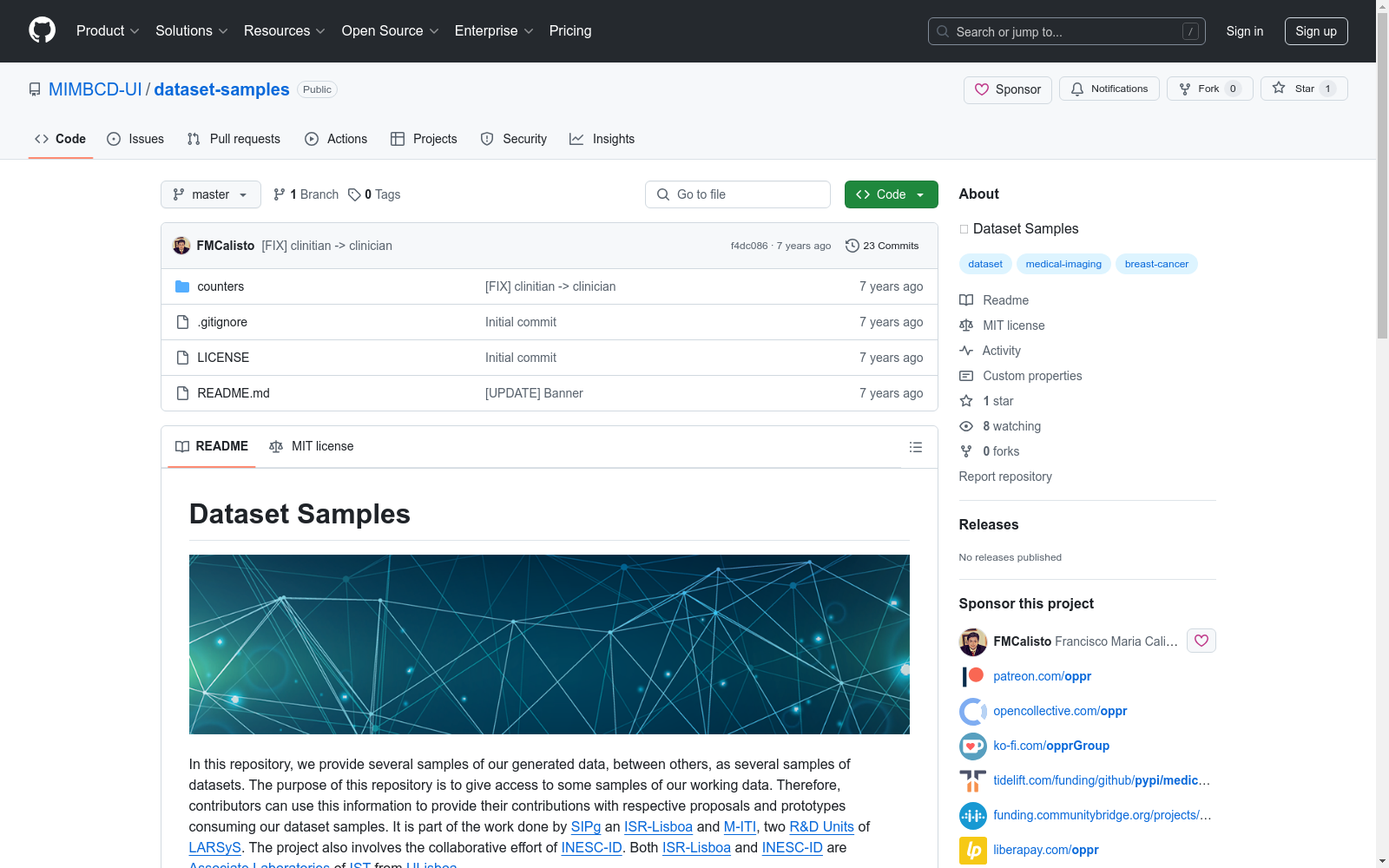Open the GitHub homepage logo

42,30
